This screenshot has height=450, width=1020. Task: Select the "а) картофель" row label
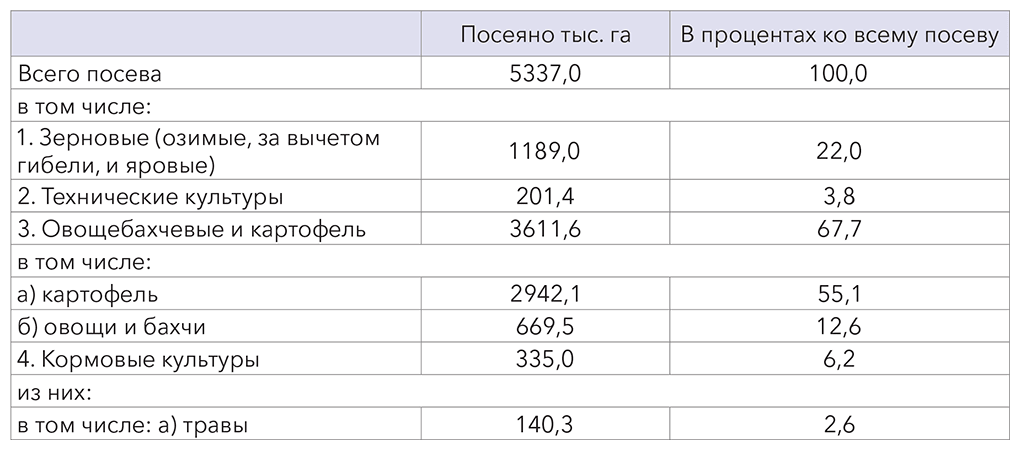point(87,294)
